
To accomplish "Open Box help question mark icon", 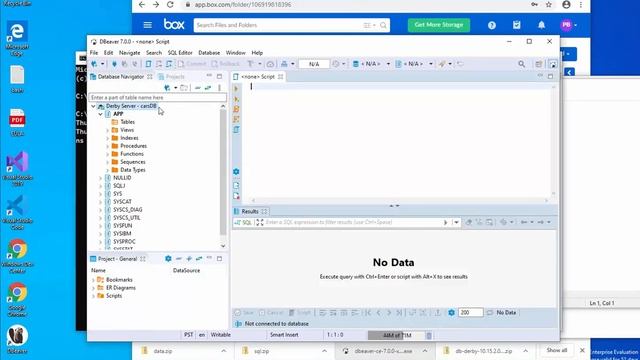I will click(492, 25).
